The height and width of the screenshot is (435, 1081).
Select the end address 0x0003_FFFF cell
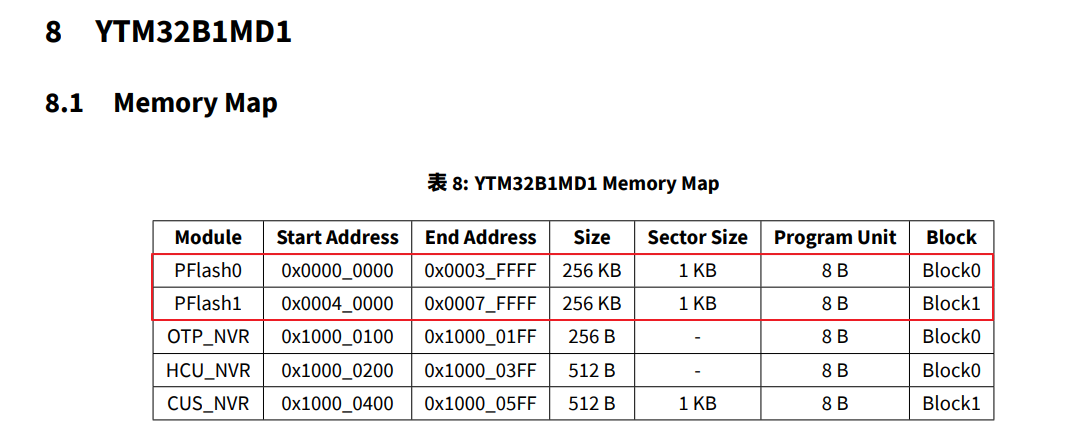point(481,271)
